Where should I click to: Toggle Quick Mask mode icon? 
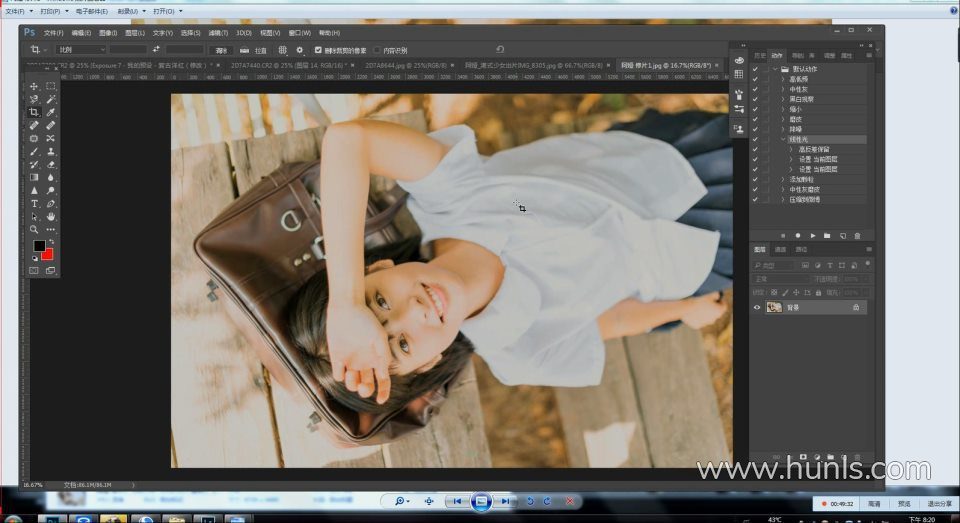34,270
